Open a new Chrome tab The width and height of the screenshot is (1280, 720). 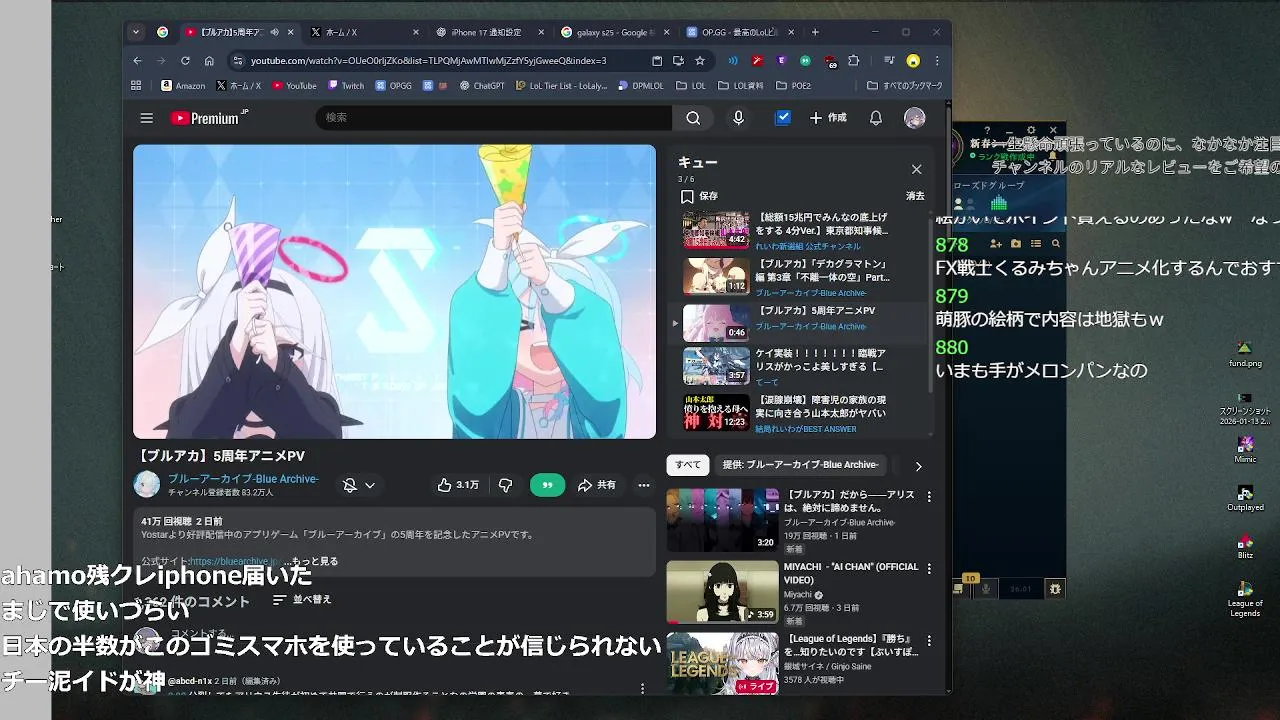[815, 32]
